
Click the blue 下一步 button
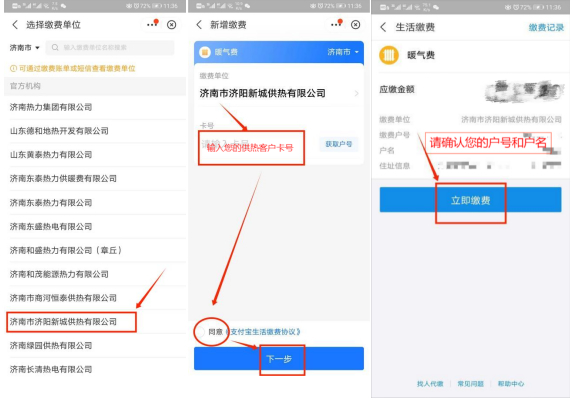tap(279, 359)
